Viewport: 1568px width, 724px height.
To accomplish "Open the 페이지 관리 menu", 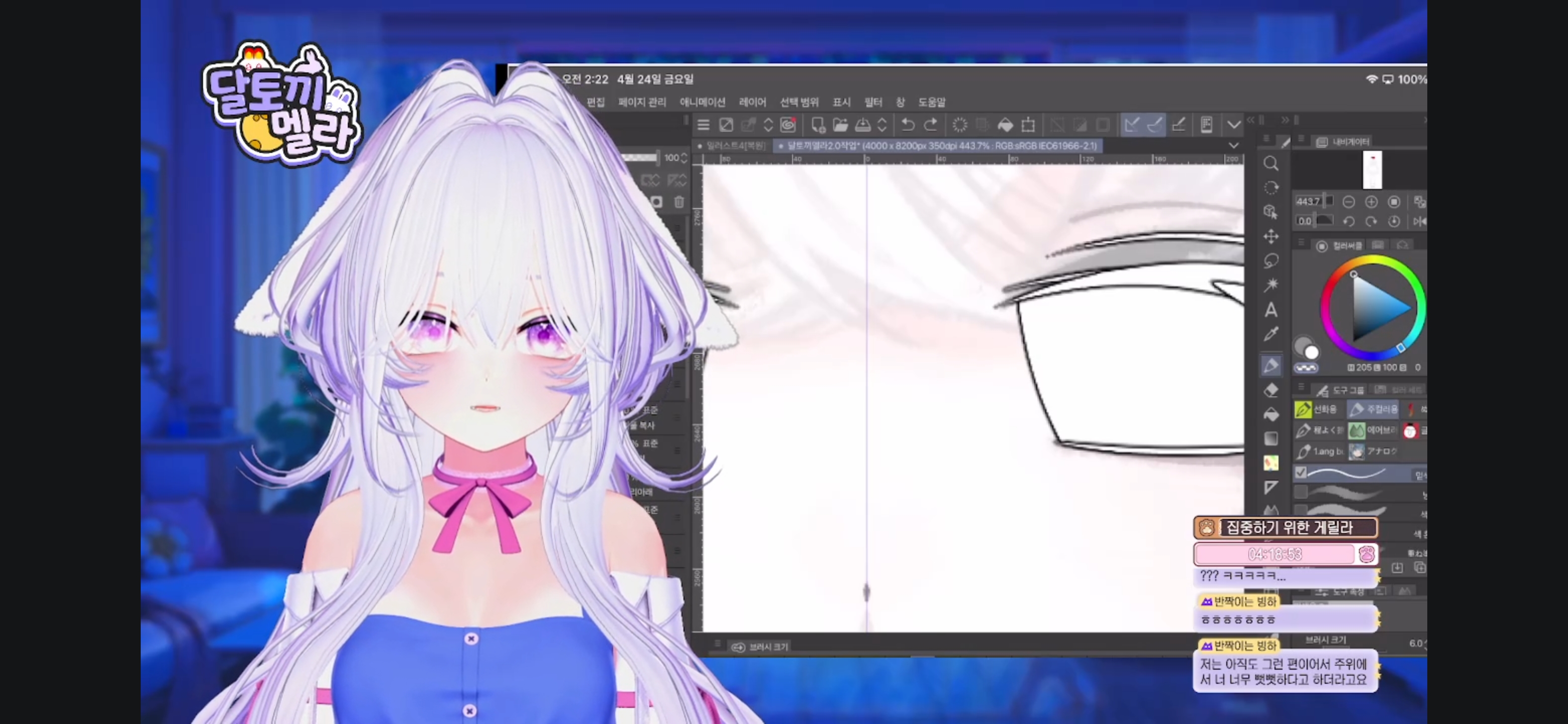I will pos(642,102).
